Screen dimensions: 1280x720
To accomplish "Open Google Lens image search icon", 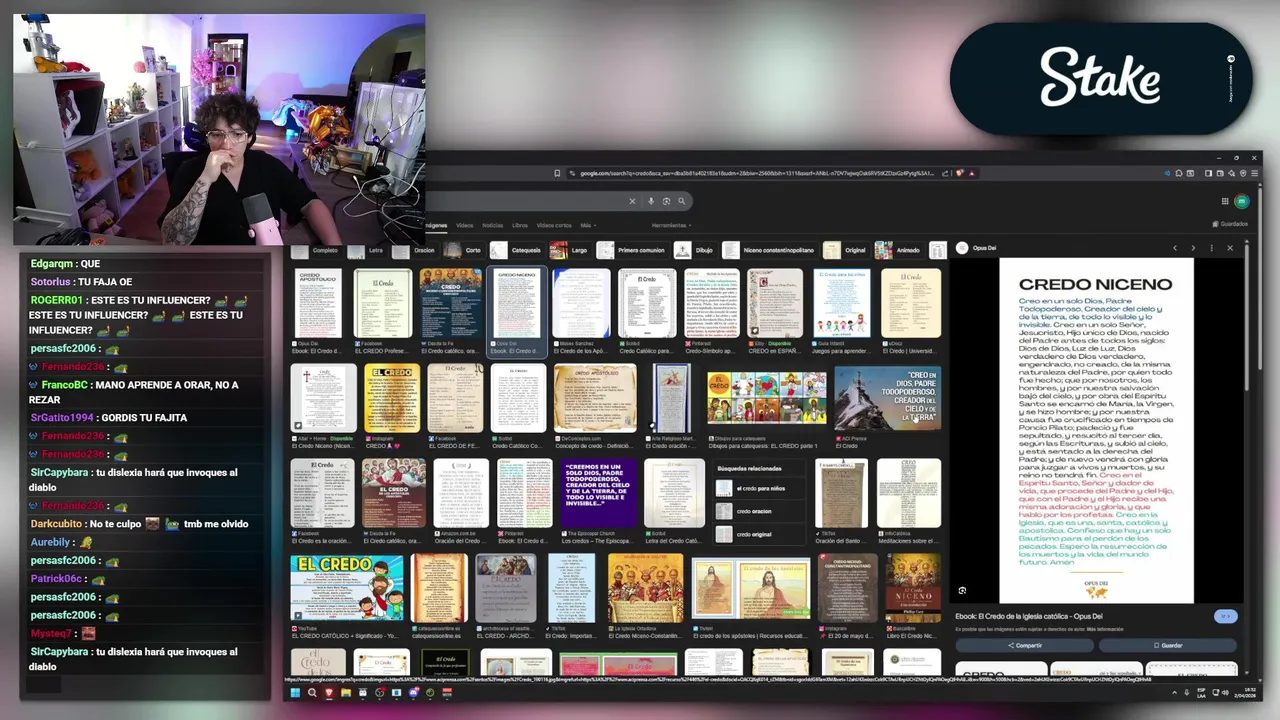I will (x=666, y=201).
